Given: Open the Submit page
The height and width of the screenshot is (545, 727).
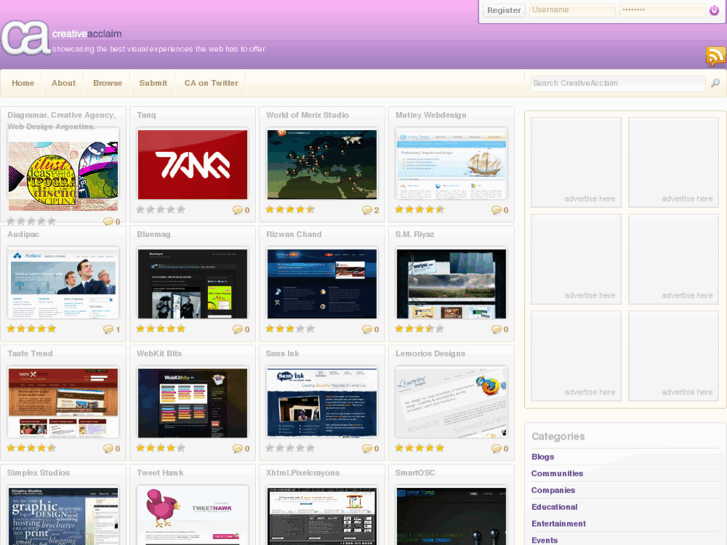Looking at the screenshot, I should point(153,83).
